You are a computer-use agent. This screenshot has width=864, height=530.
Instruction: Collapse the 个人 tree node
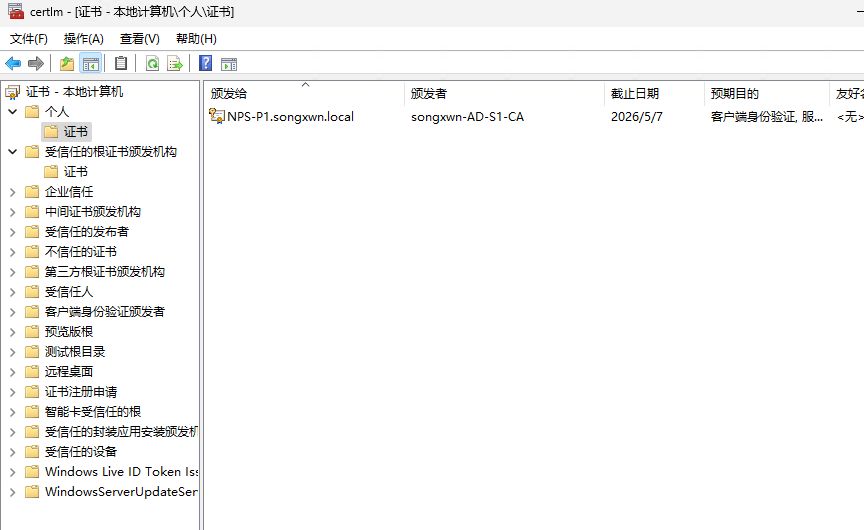pyautogui.click(x=12, y=112)
